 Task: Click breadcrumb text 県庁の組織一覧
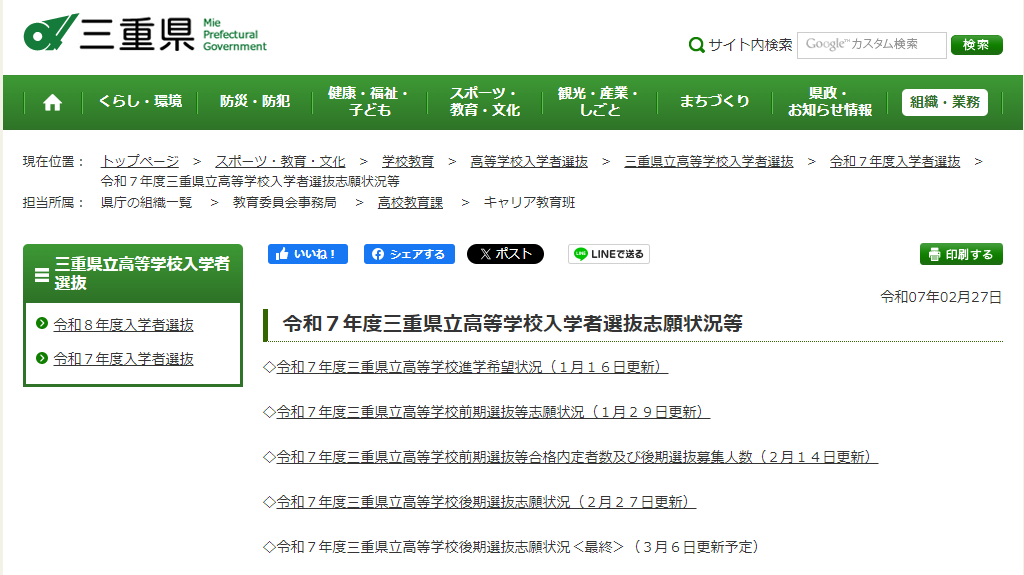click(146, 203)
